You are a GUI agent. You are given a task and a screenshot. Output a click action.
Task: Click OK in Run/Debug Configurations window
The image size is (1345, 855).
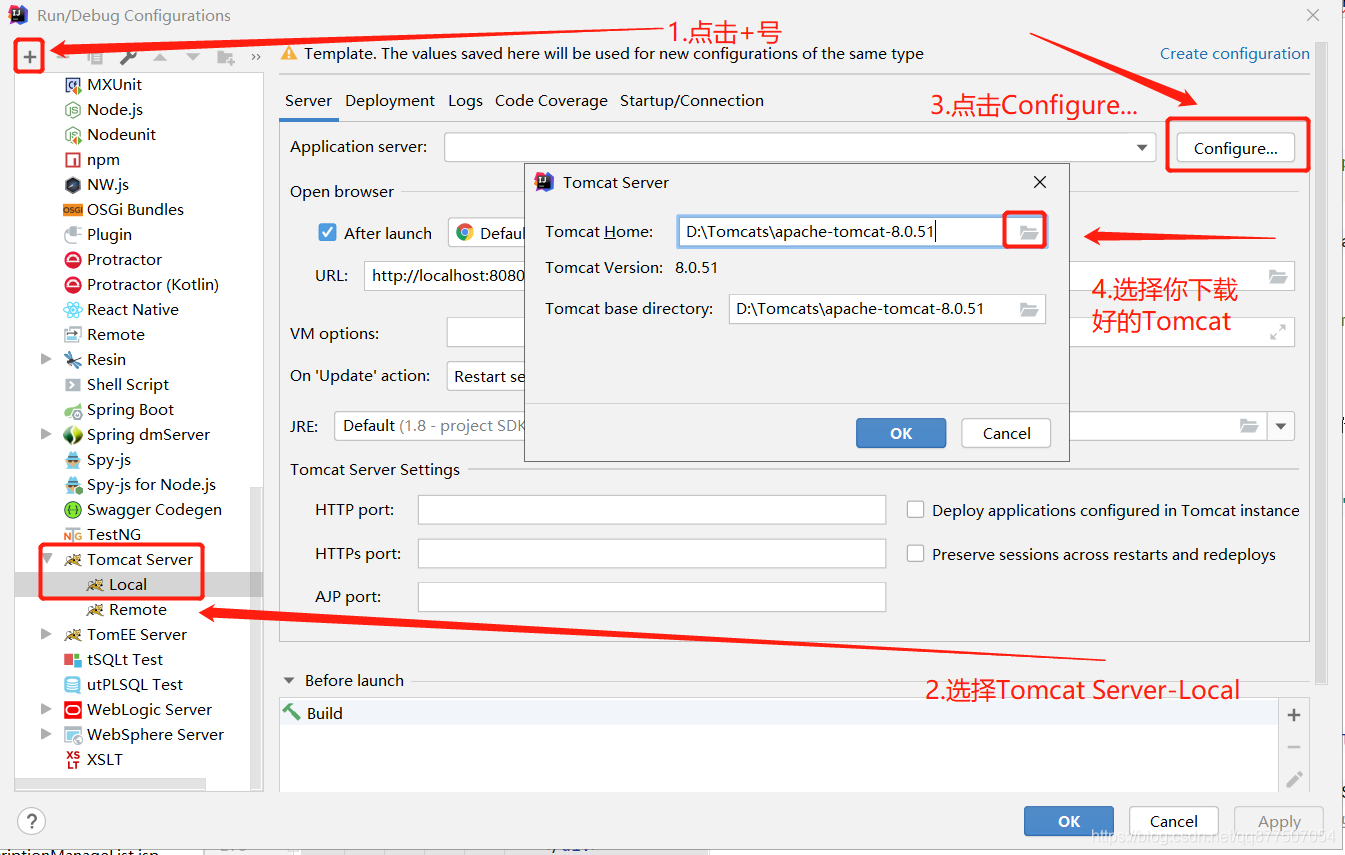click(1069, 821)
